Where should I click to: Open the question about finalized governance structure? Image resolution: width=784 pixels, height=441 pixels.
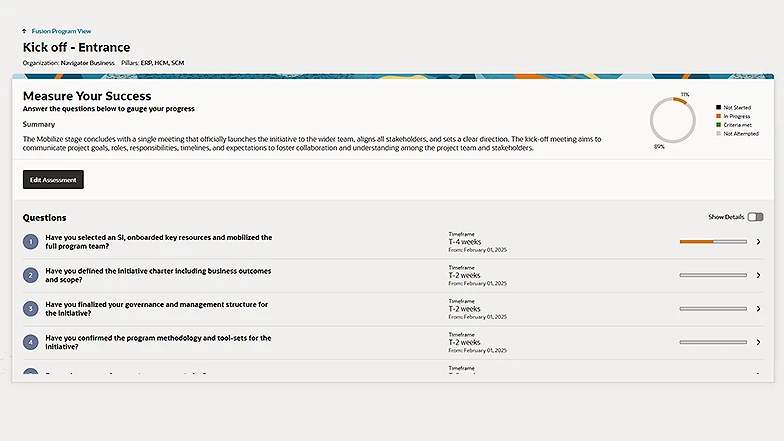(x=157, y=308)
